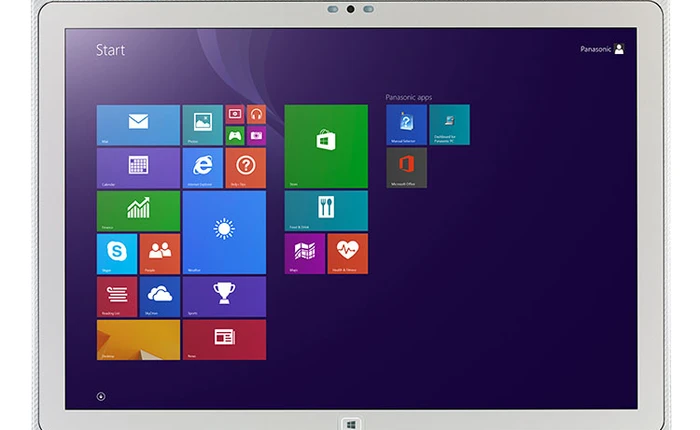The image size is (700, 430).
Task: Launch the Microsoft Office tile
Action: point(406,167)
